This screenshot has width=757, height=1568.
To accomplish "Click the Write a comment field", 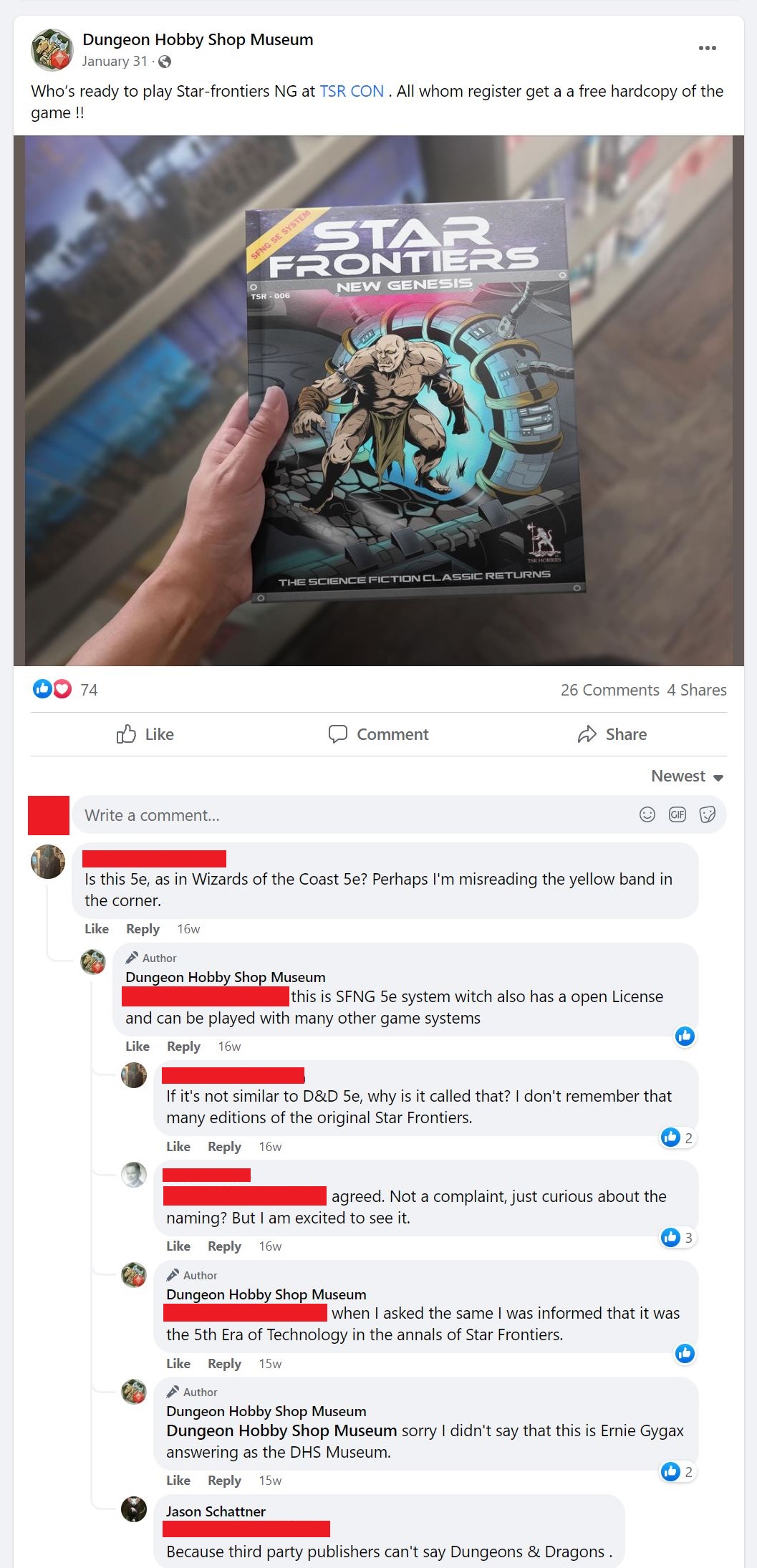I will 400,814.
